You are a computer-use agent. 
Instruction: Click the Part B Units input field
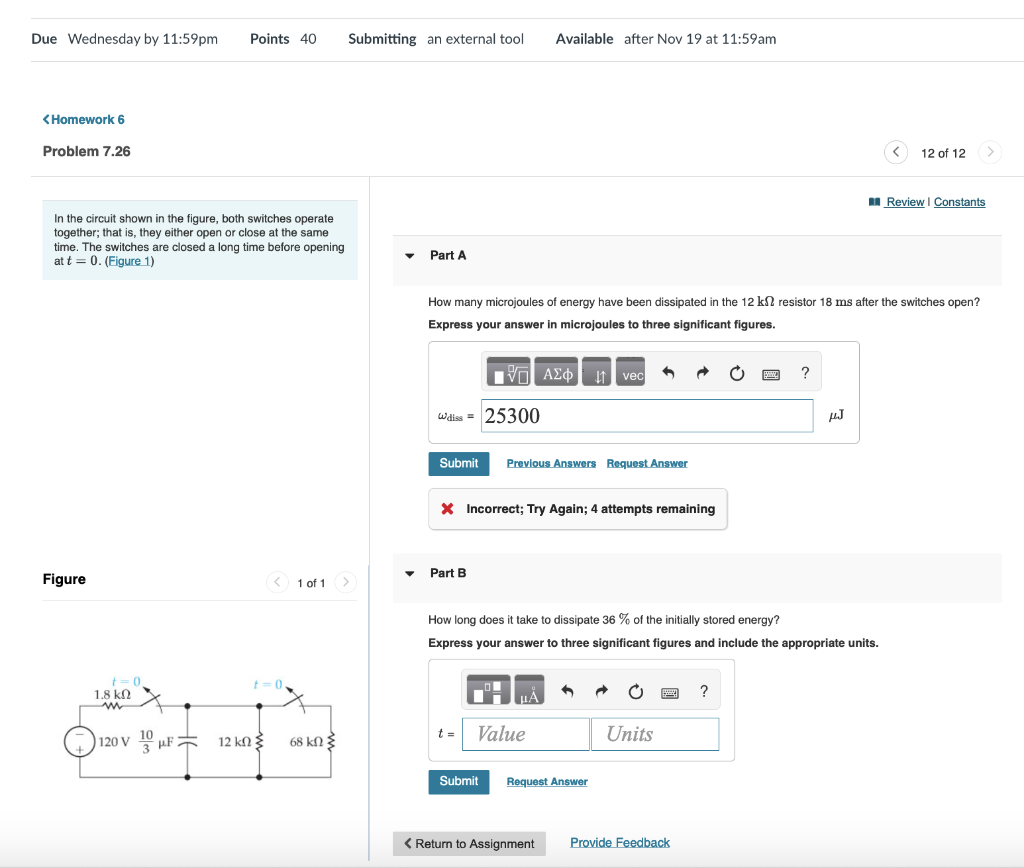pyautogui.click(x=655, y=734)
